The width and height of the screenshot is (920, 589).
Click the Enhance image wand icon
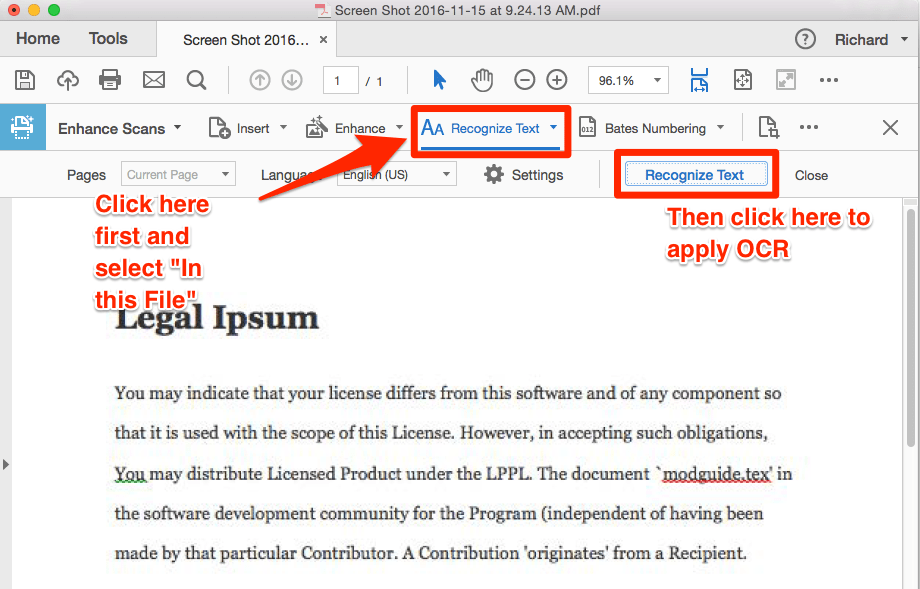317,127
